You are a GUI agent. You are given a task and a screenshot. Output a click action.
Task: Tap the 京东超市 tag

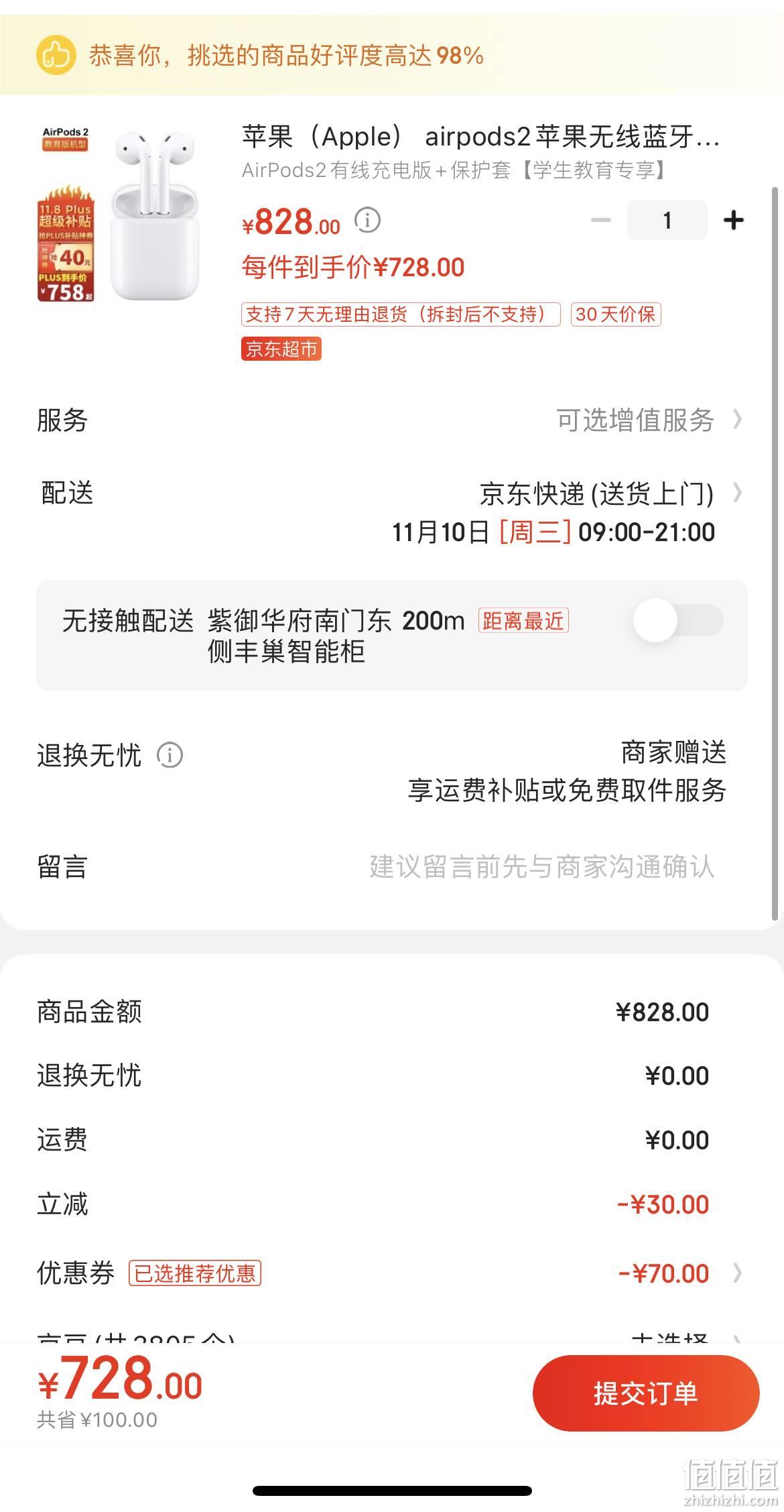[x=281, y=349]
